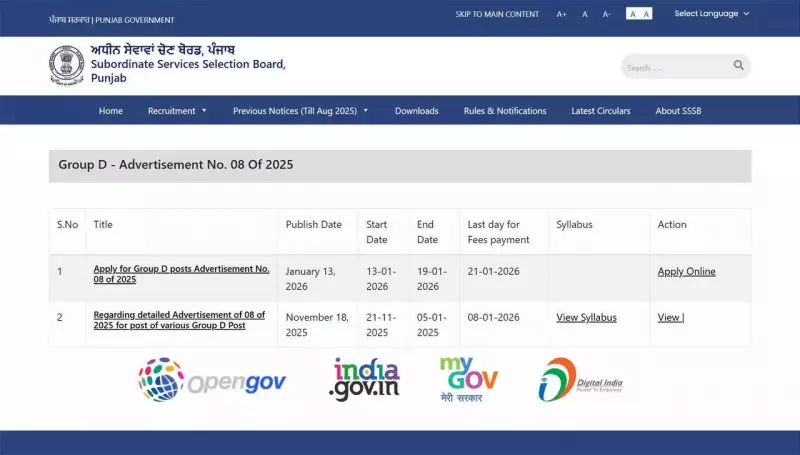Click inside the Search text field
Screen dimensions: 800x455
coord(672,67)
